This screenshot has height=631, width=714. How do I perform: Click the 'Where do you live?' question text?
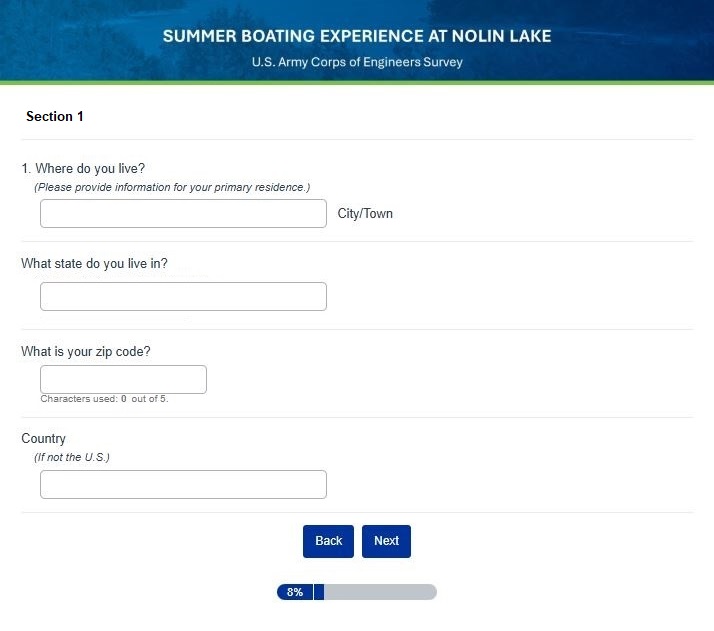[84, 169]
